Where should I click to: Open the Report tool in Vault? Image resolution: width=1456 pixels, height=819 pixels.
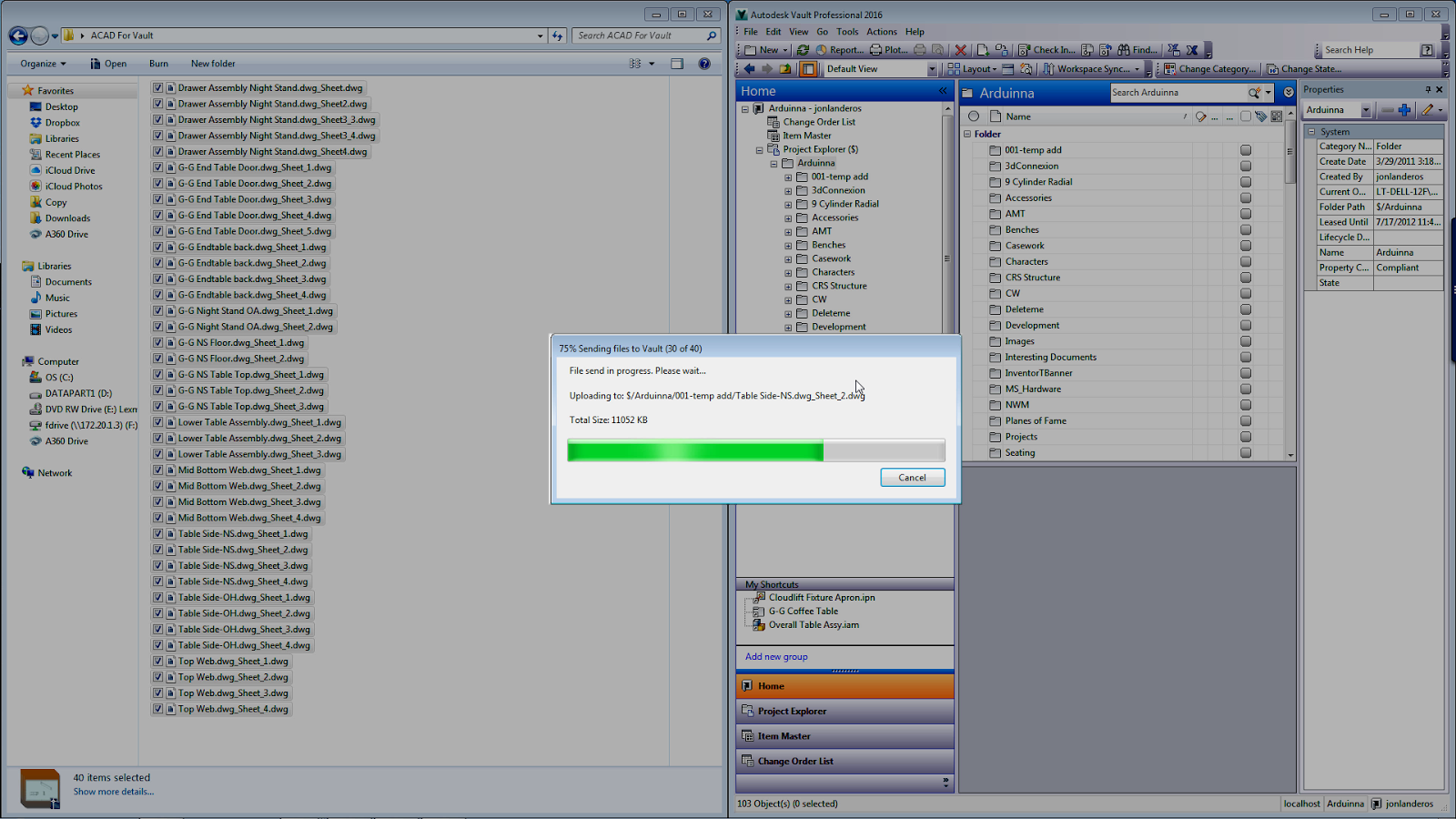click(x=837, y=49)
